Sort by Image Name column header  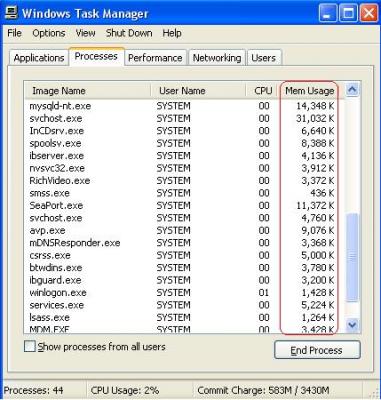pos(87,91)
